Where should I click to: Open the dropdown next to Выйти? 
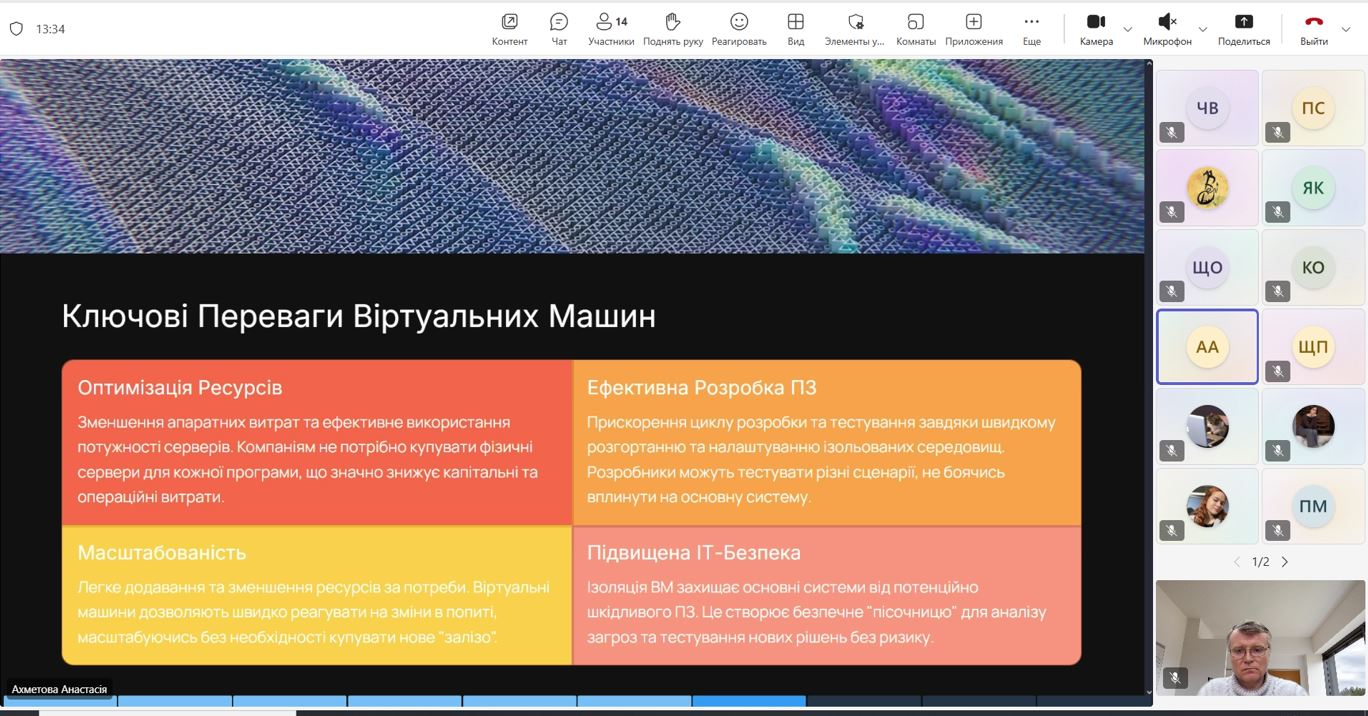coord(1346,29)
